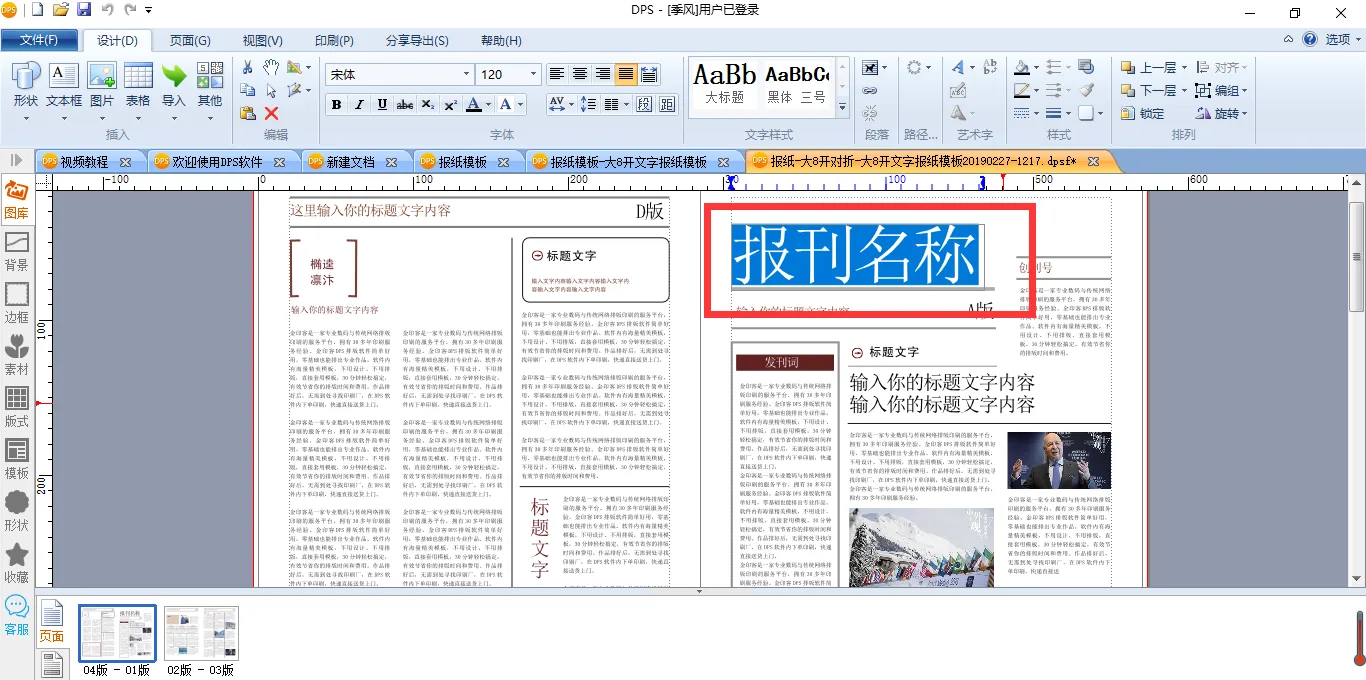This screenshot has height=680, width=1366.
Task: Open the 素材 materials sidebar panel
Action: click(16, 355)
